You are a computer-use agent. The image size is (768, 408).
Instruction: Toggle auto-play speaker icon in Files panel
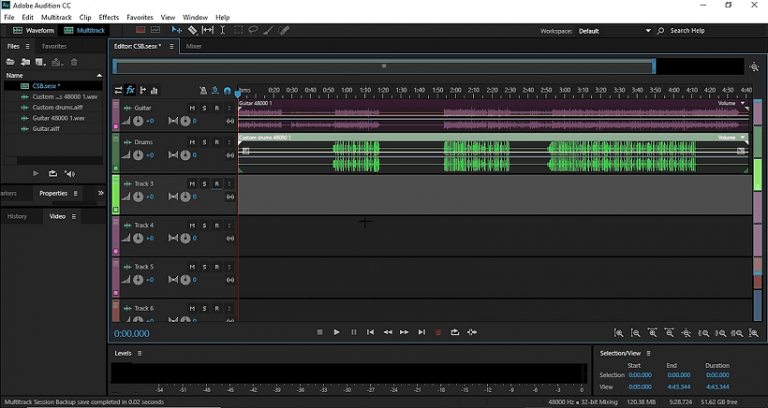coord(70,173)
